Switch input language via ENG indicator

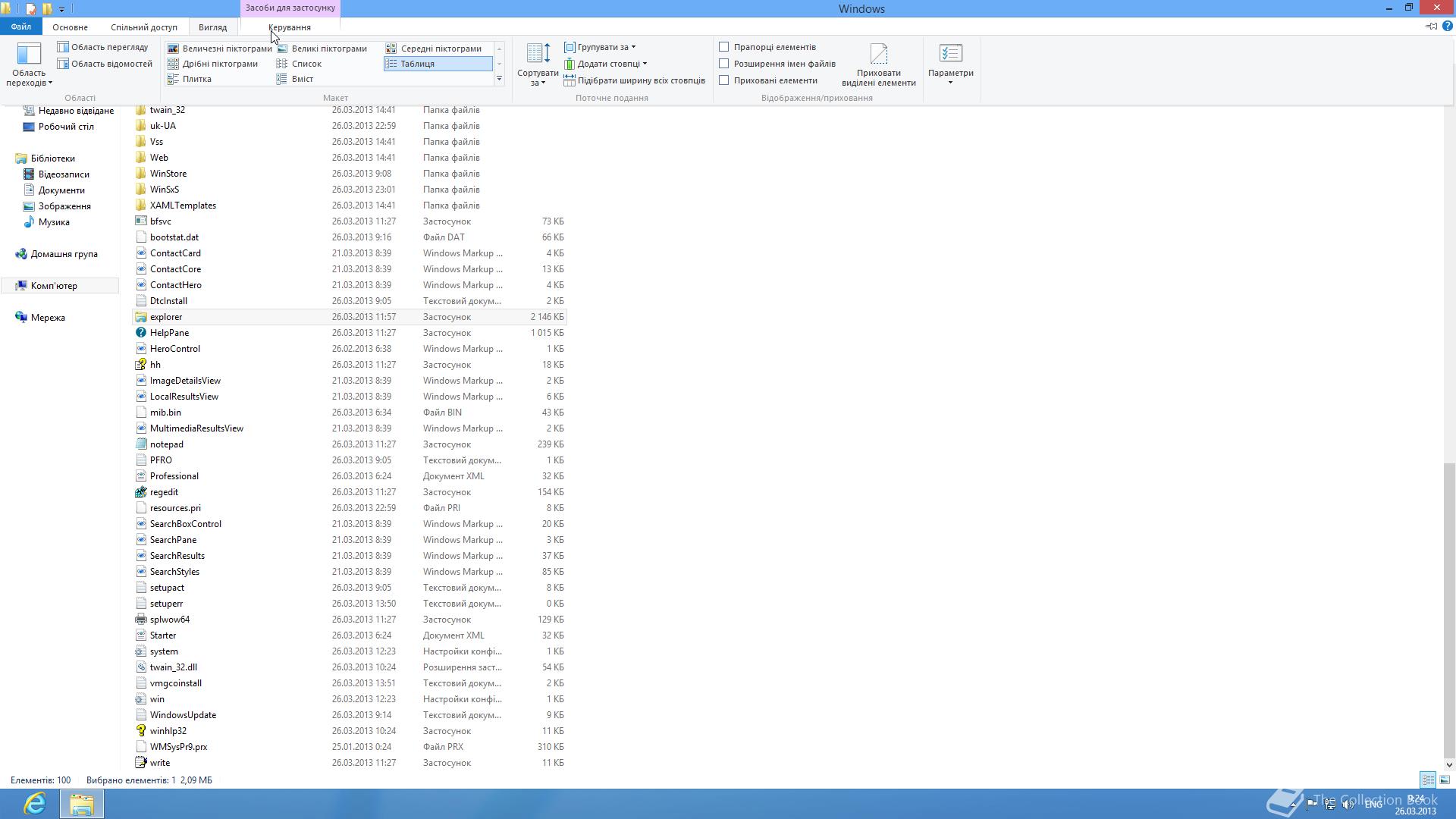click(1373, 805)
